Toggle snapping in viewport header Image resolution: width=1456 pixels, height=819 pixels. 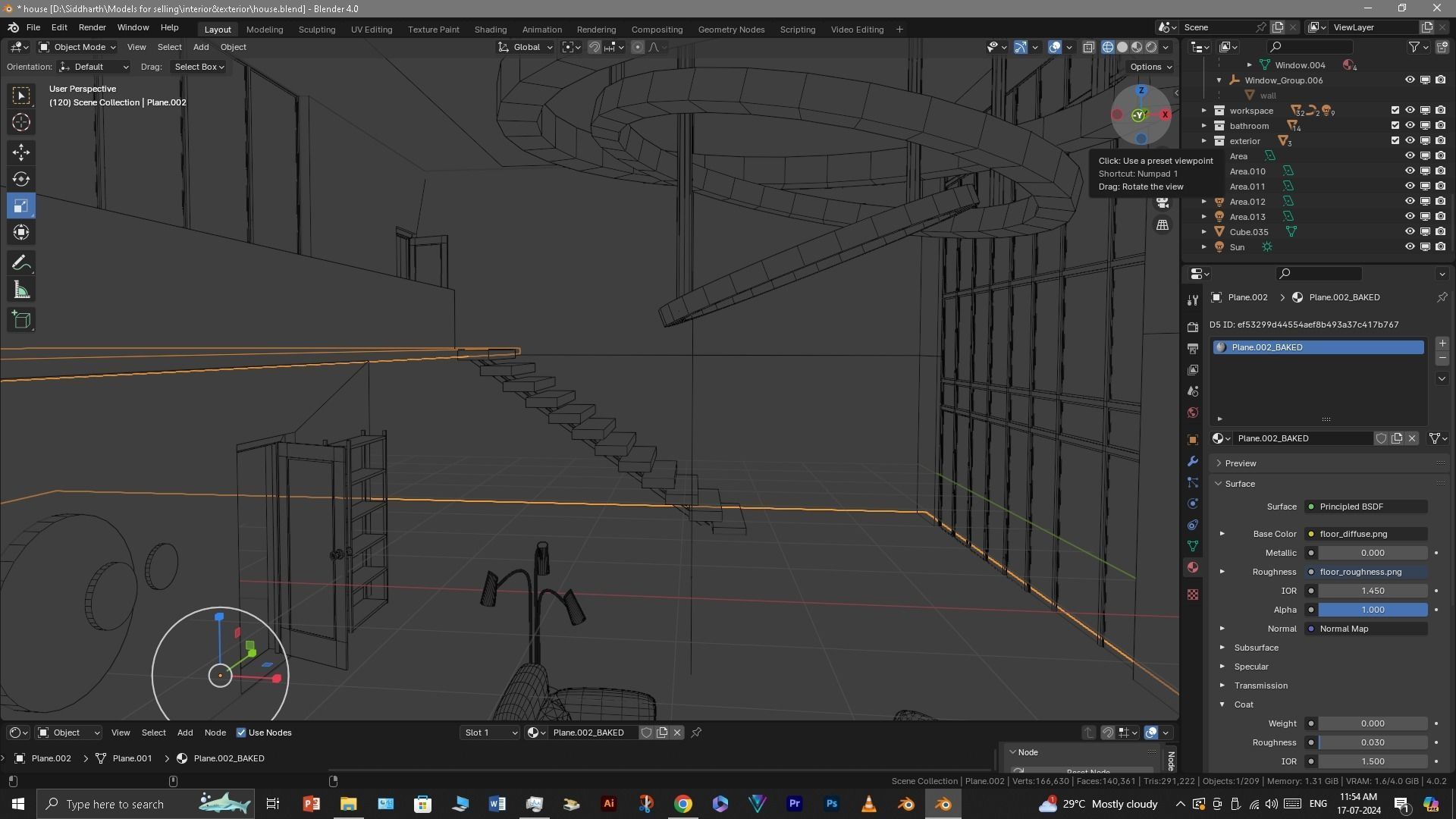point(595,47)
